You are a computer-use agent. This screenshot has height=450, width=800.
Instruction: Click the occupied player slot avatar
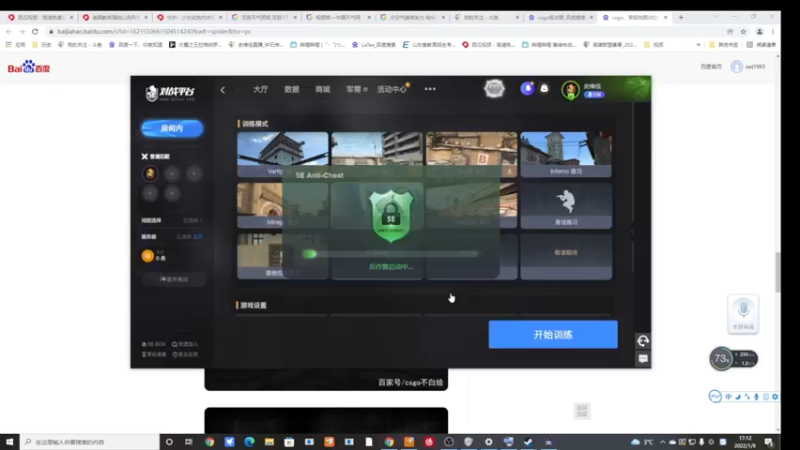tap(150, 174)
